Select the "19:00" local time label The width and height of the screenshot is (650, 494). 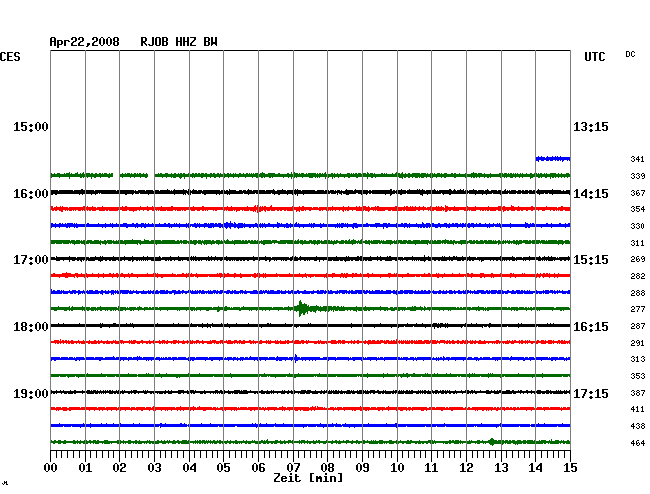coord(31,393)
